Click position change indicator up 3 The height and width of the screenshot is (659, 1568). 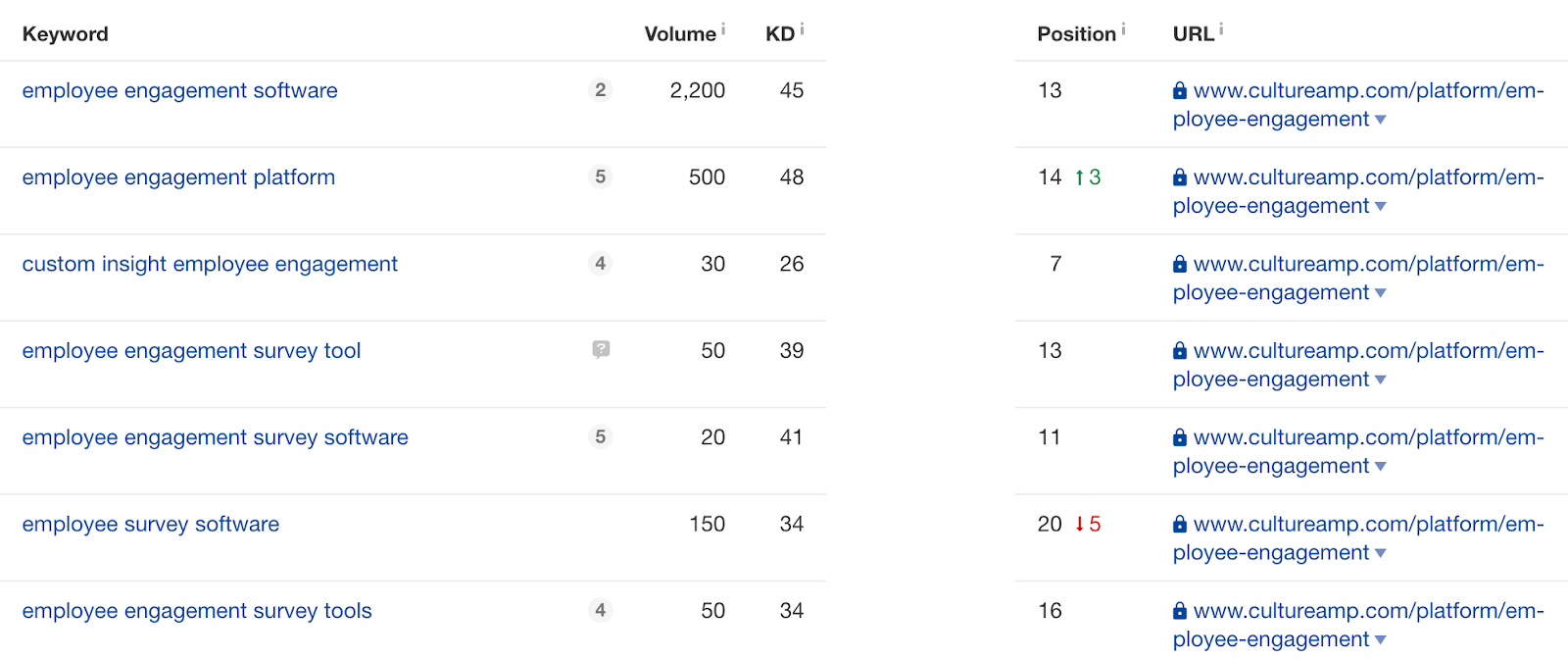point(1088,177)
